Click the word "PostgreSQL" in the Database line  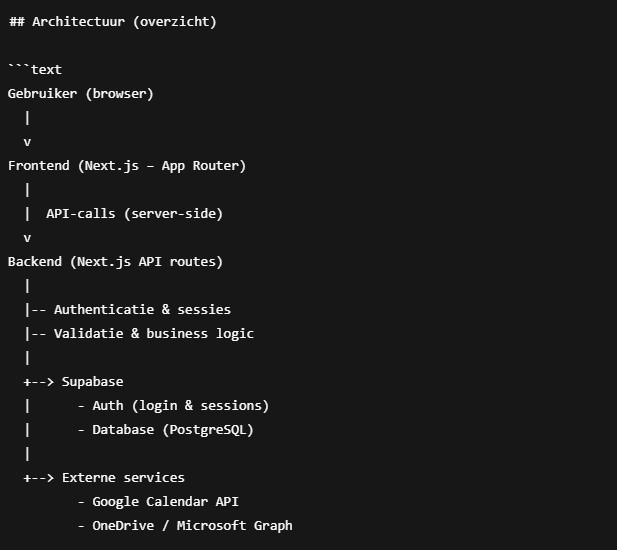(207, 429)
